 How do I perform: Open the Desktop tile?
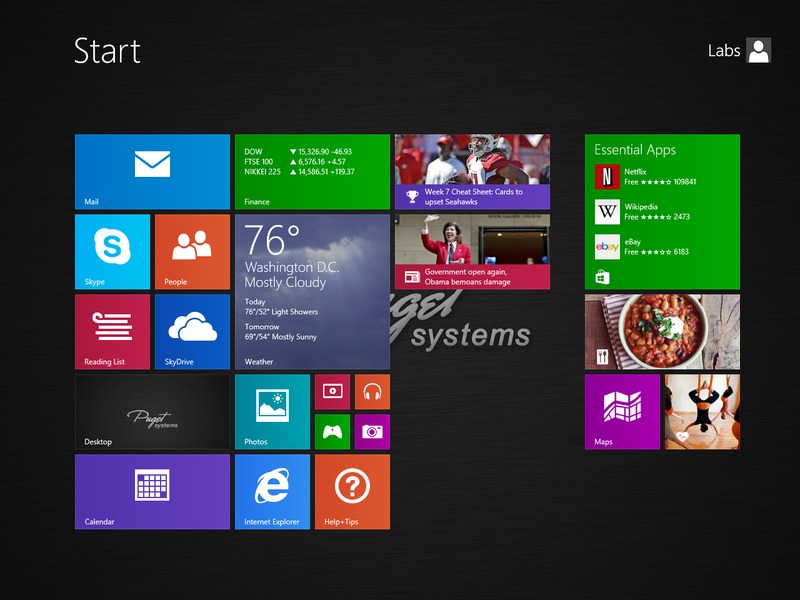tap(152, 411)
